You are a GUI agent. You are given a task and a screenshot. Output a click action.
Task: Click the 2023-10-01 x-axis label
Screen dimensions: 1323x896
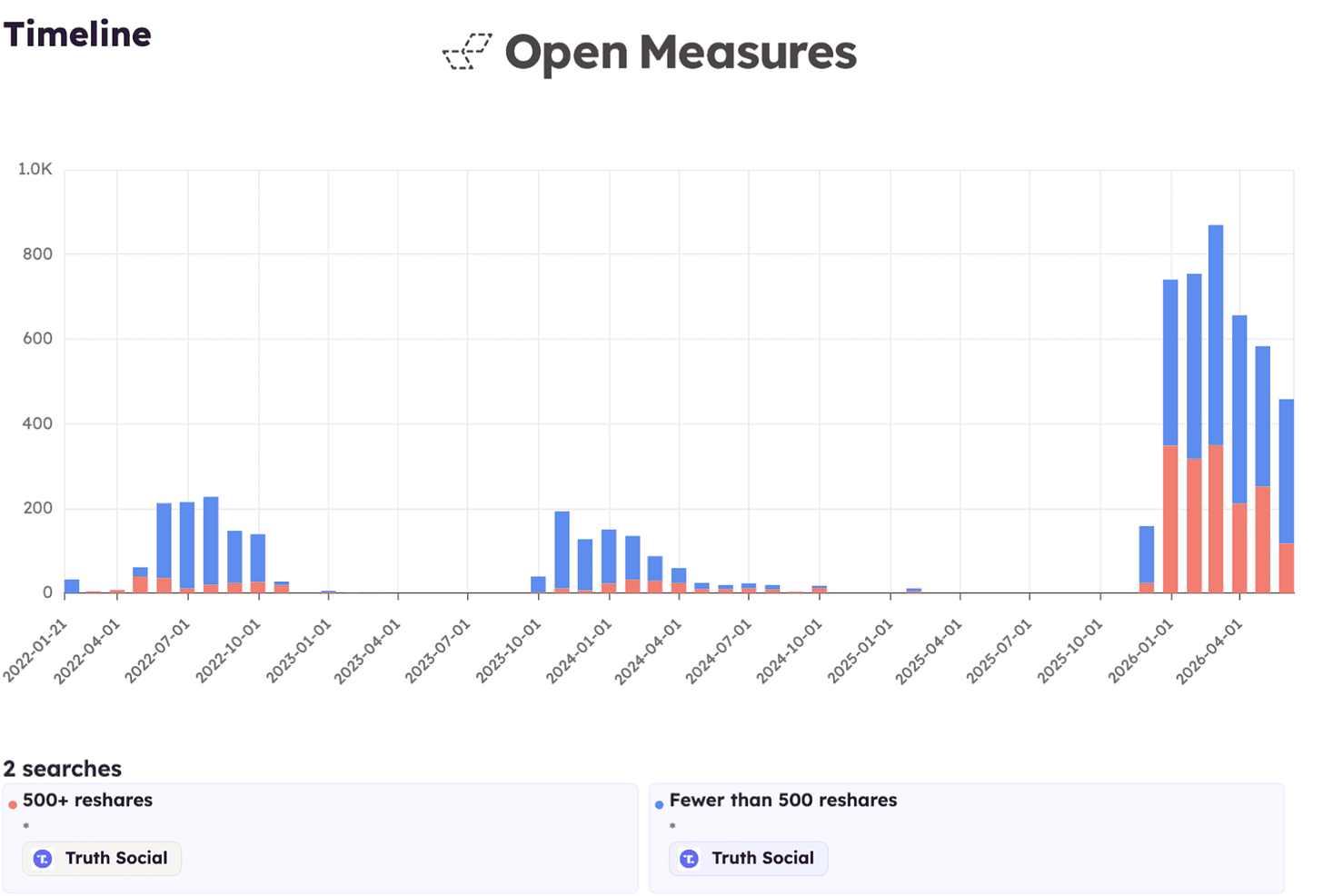coord(509,652)
